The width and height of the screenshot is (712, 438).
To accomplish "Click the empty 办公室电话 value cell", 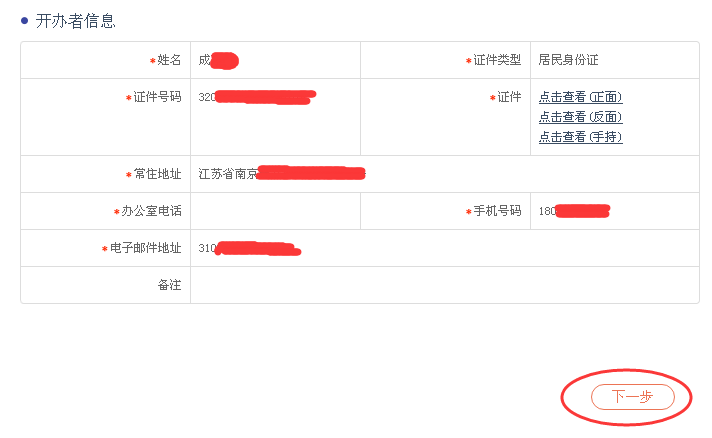I will click(x=275, y=211).
